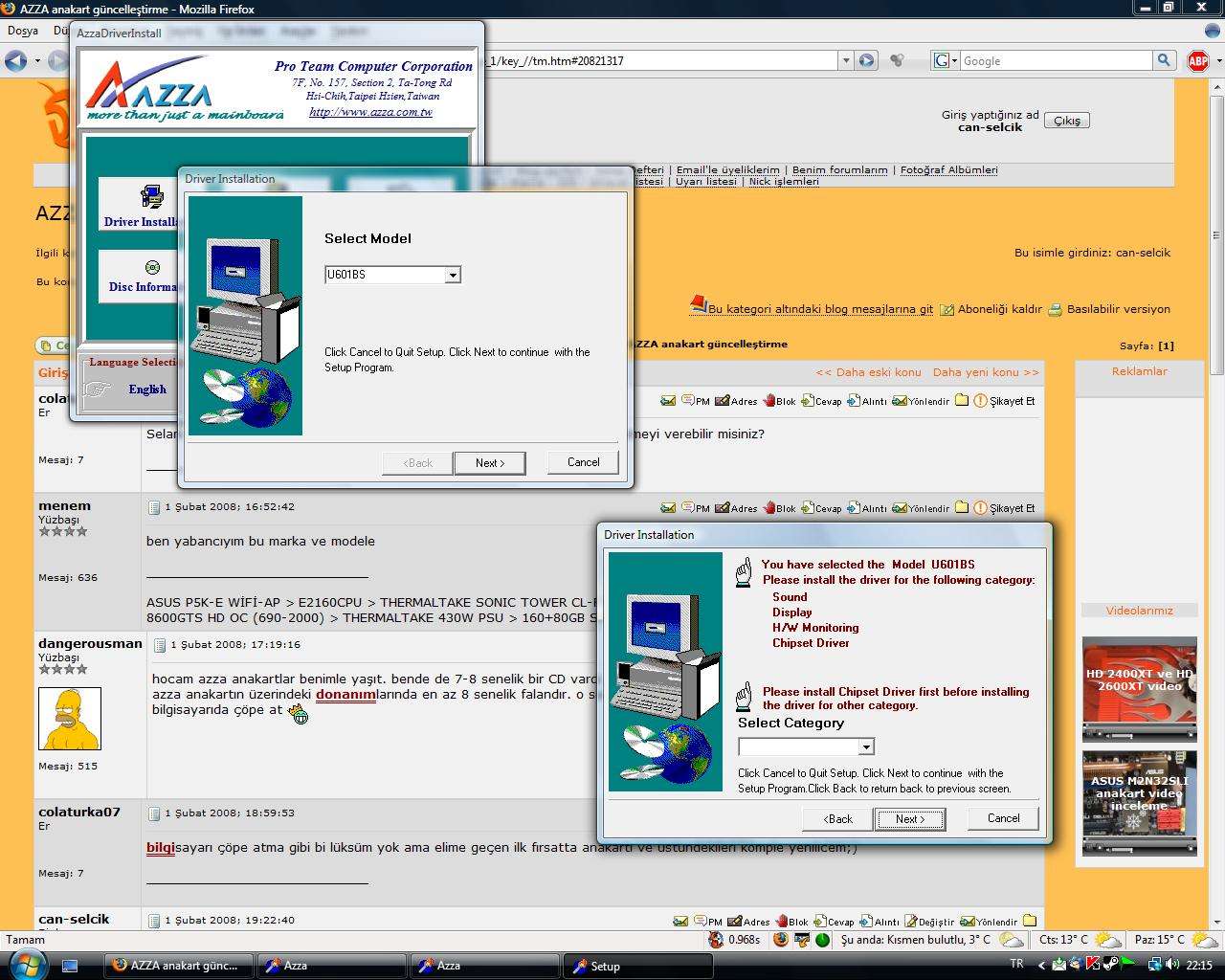Click the Adres icon in colaturka07's first post
Image resolution: width=1225 pixels, height=980 pixels.
(x=722, y=400)
